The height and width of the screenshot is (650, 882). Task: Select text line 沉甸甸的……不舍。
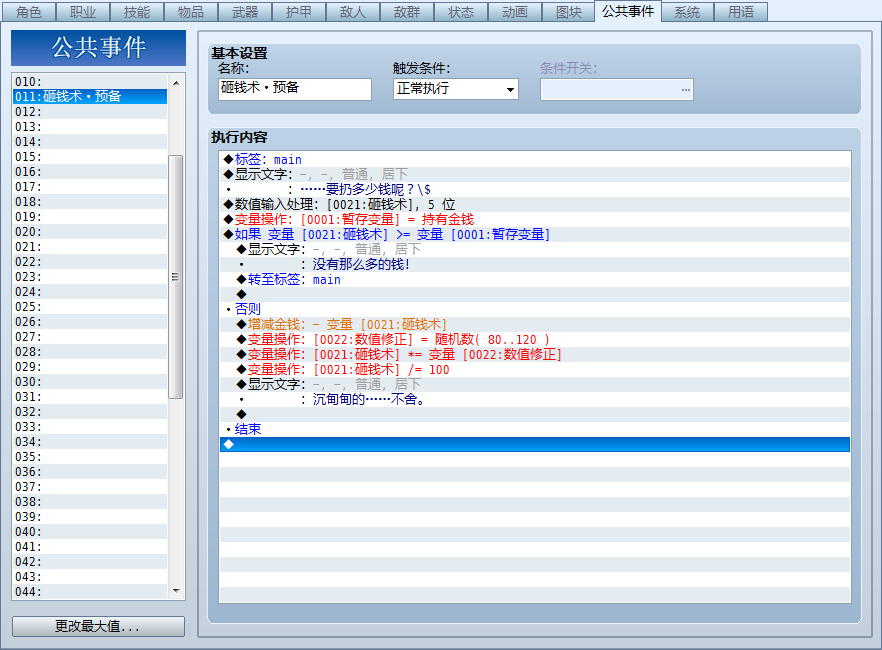coord(535,399)
